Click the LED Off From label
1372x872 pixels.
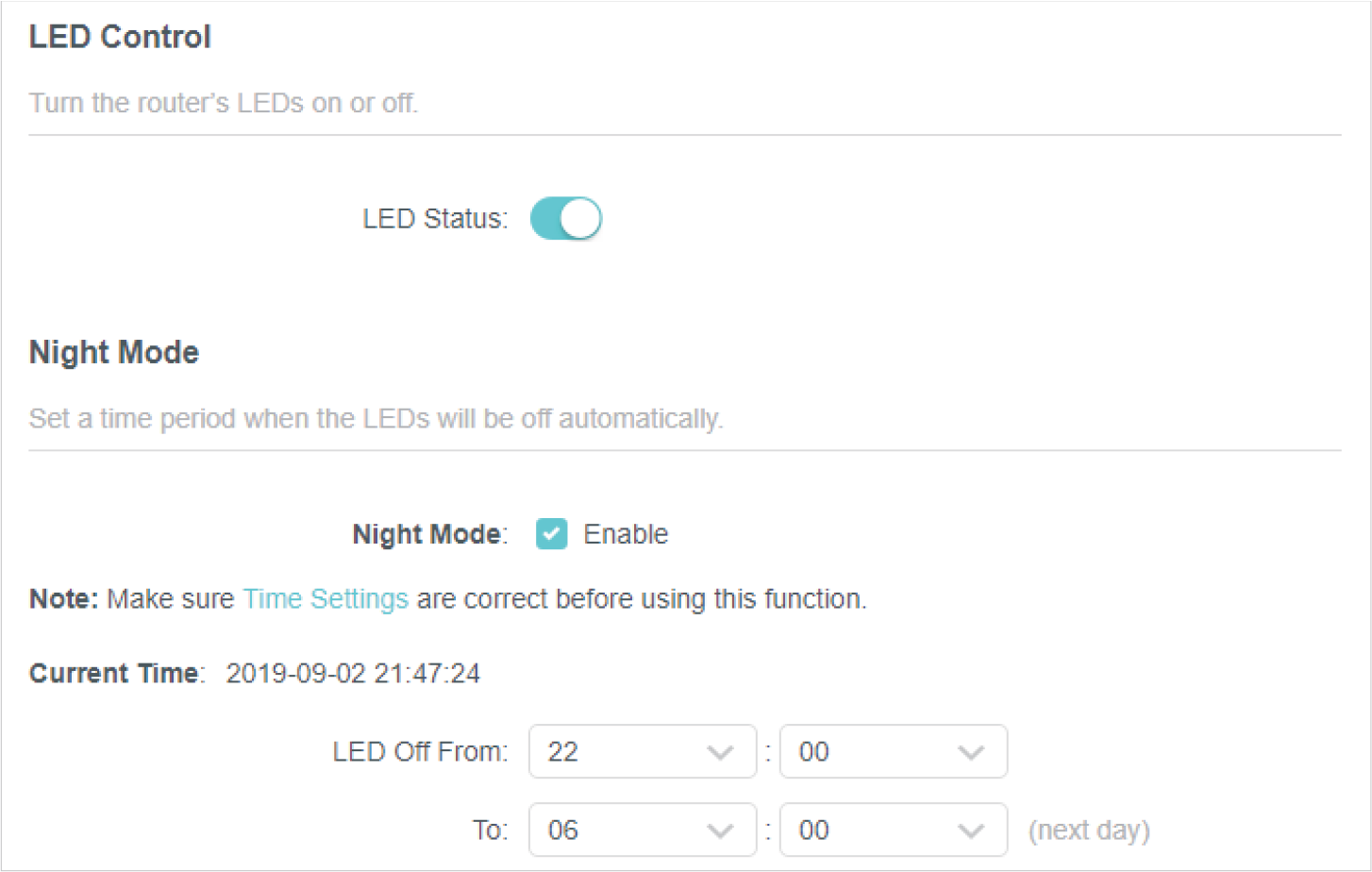click(420, 752)
